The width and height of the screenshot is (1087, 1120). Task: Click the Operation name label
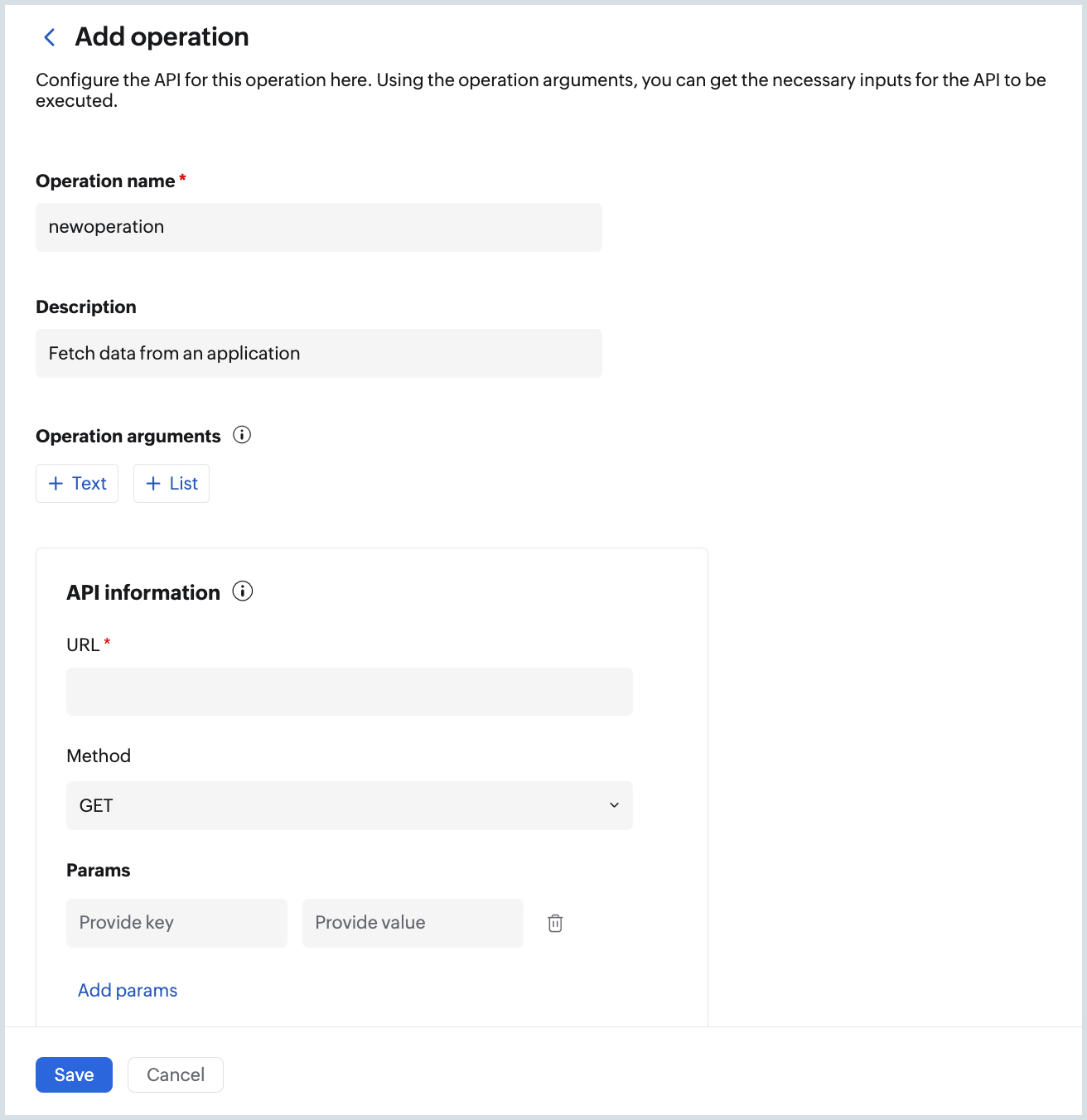pyautogui.click(x=105, y=181)
